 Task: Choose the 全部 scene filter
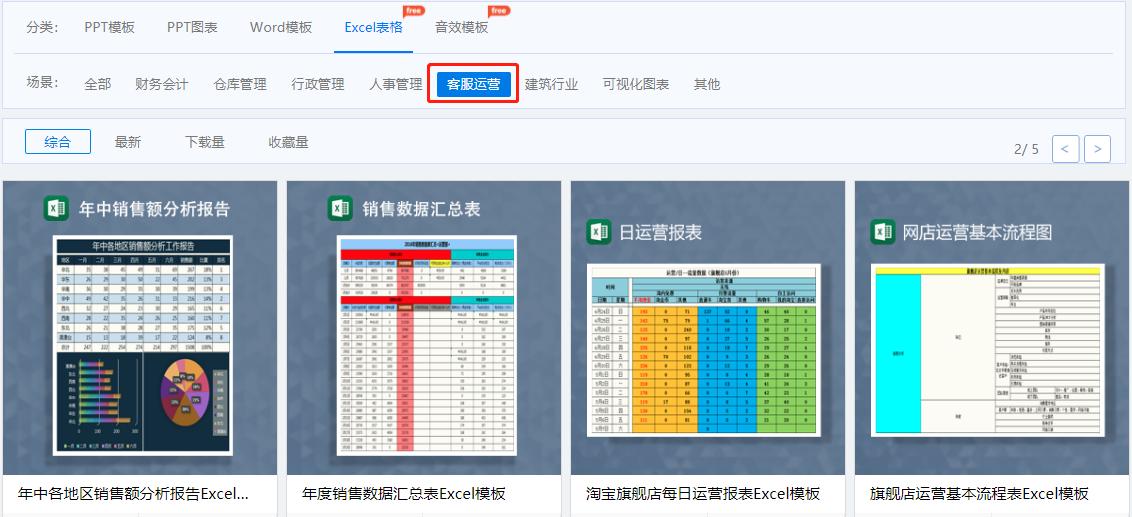click(x=97, y=84)
